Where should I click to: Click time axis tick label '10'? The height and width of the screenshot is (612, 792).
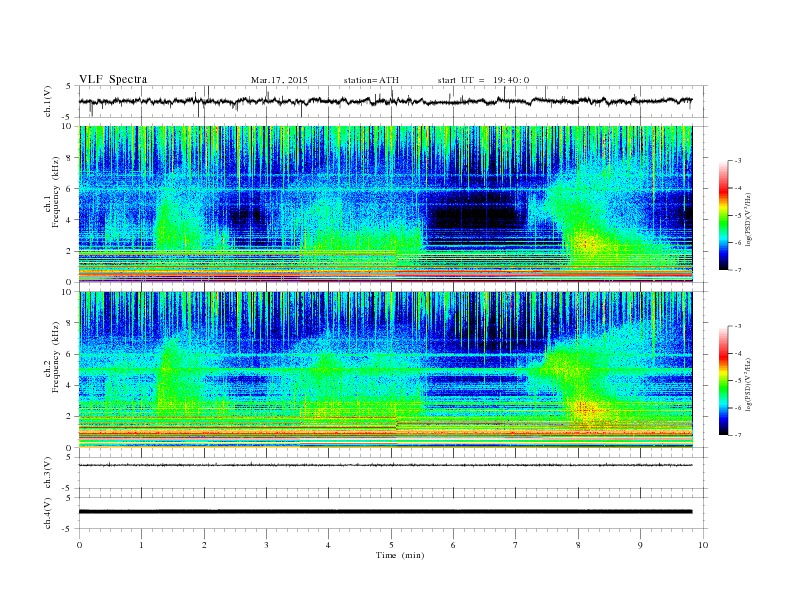pos(703,545)
